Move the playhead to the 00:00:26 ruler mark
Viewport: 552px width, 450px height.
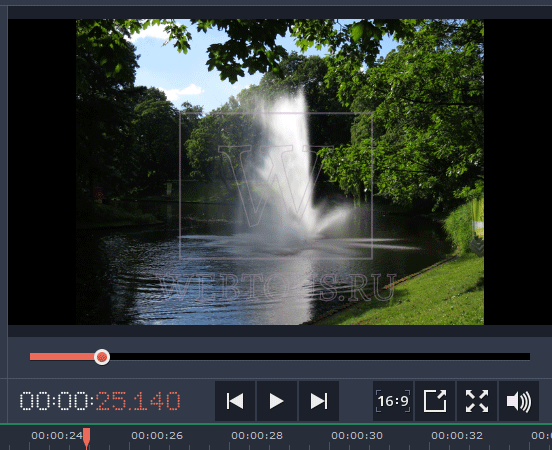(157, 436)
